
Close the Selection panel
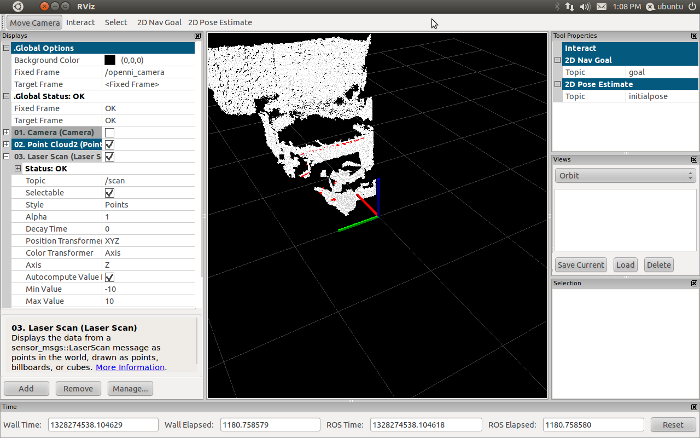click(693, 283)
